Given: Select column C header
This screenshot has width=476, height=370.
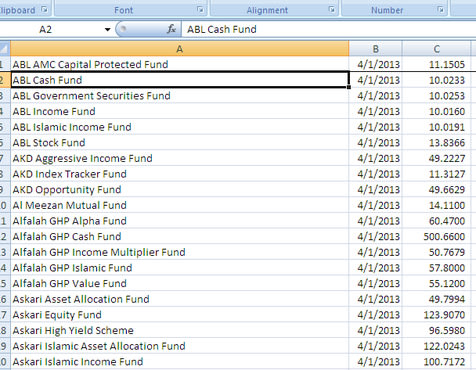Looking at the screenshot, I should point(437,49).
